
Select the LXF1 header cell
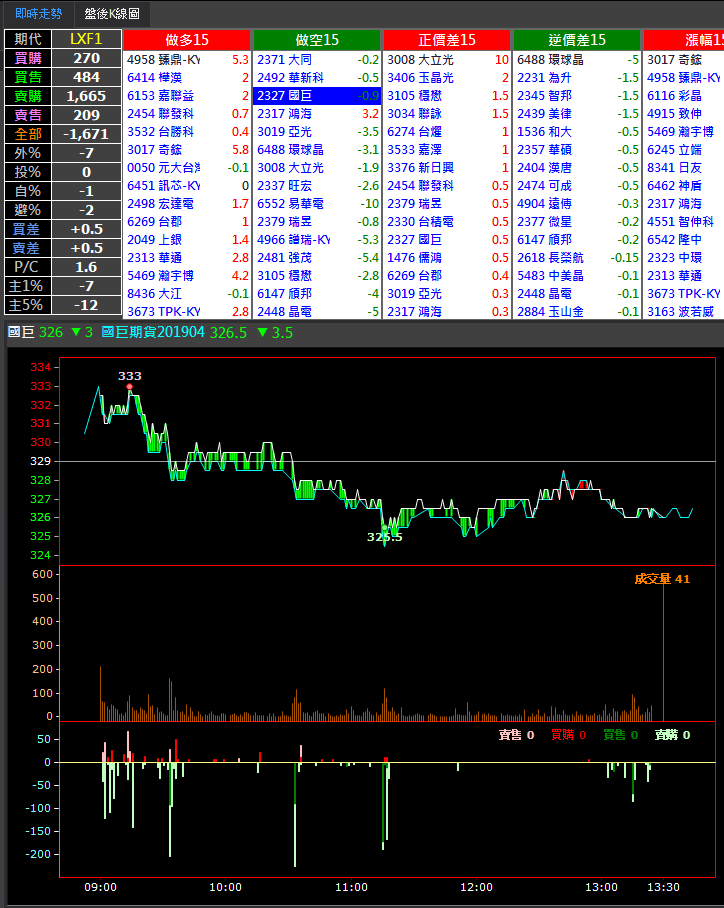[x=86, y=39]
